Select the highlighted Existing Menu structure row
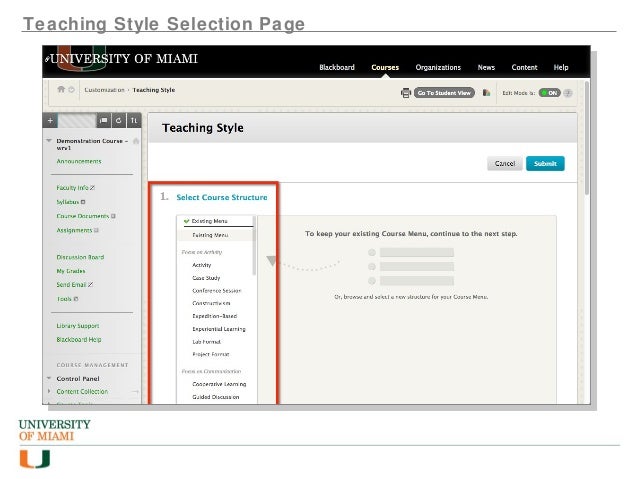638x479 pixels. click(216, 235)
